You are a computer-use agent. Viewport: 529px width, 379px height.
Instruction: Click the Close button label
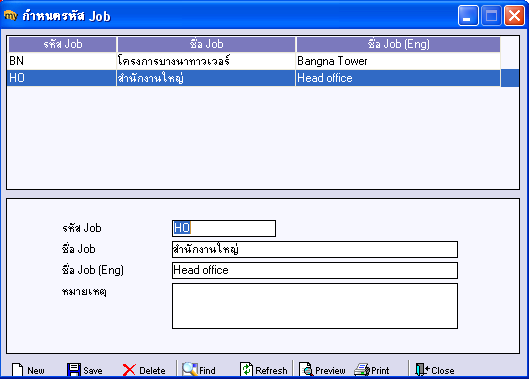pos(443,371)
